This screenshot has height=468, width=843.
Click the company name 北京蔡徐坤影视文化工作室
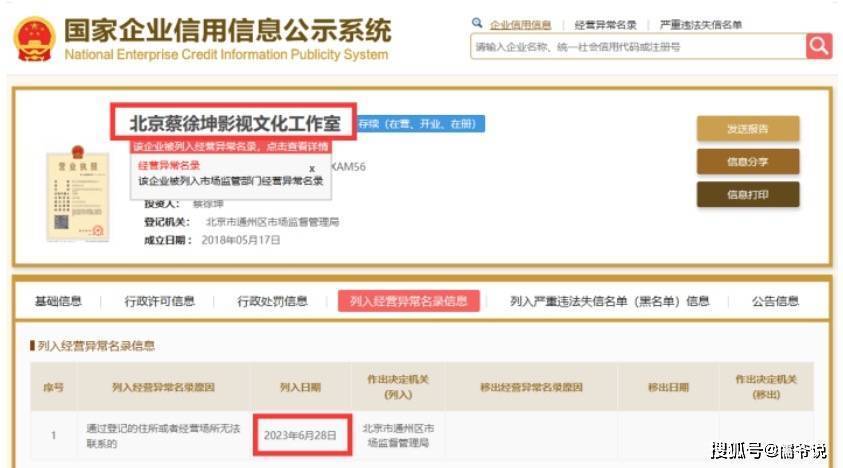[x=235, y=124]
